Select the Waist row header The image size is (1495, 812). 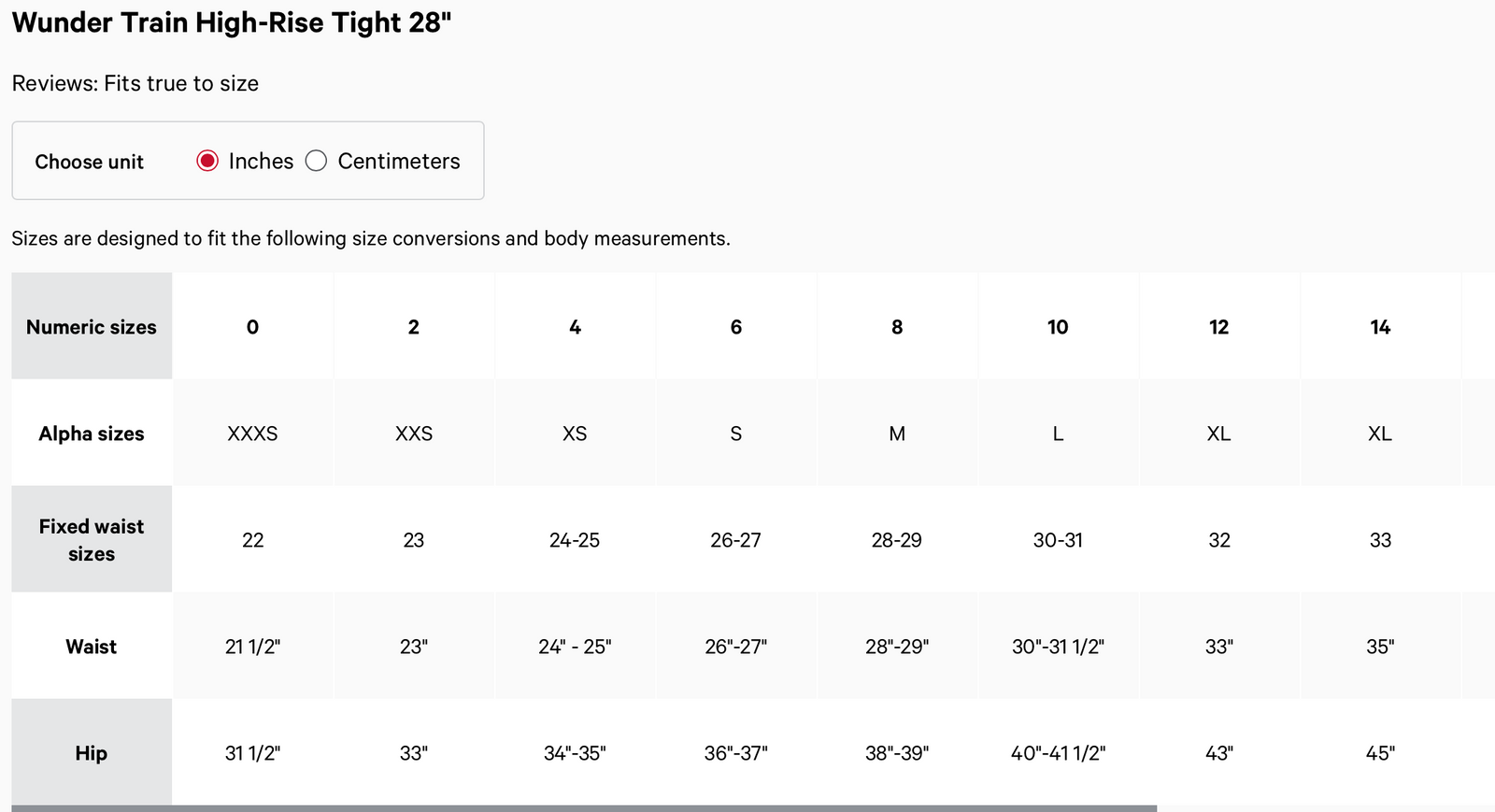point(92,647)
